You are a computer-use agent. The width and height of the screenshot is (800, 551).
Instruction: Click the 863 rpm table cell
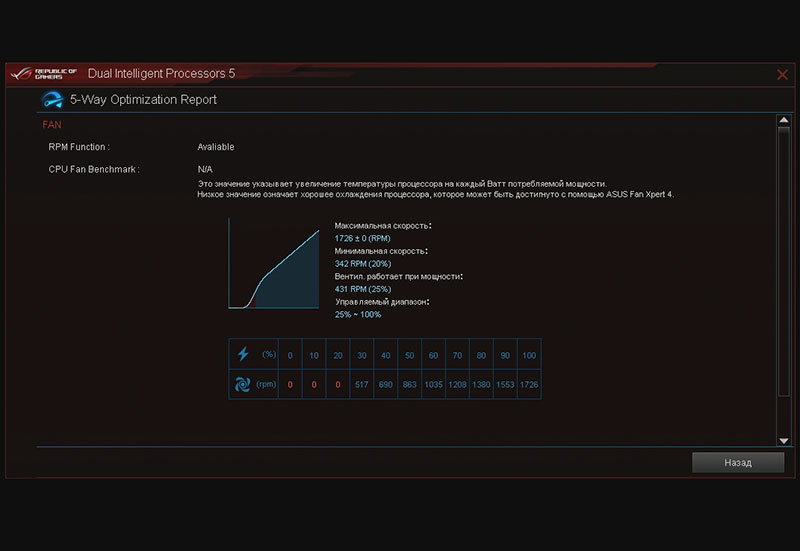pyautogui.click(x=410, y=385)
